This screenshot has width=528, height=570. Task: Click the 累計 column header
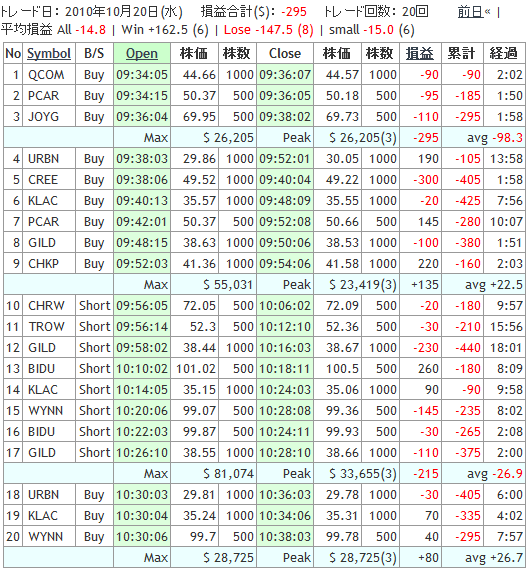click(x=462, y=53)
